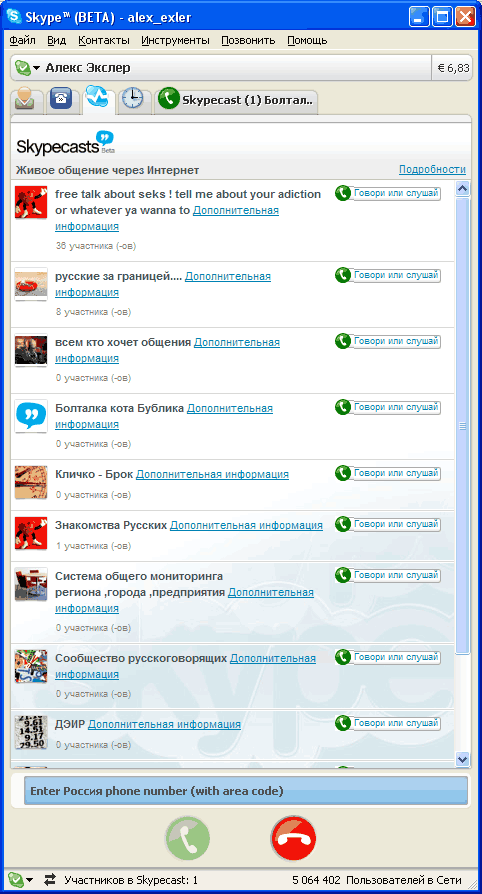This screenshot has width=482, height=894.
Task: Click the phone number input field
Action: point(246,791)
